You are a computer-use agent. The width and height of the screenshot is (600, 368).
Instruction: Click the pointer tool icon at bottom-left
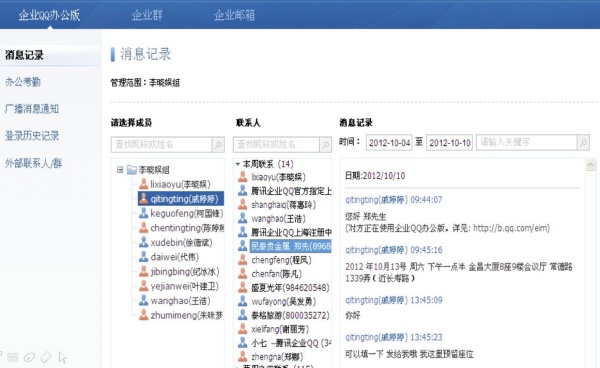pyautogui.click(x=63, y=357)
